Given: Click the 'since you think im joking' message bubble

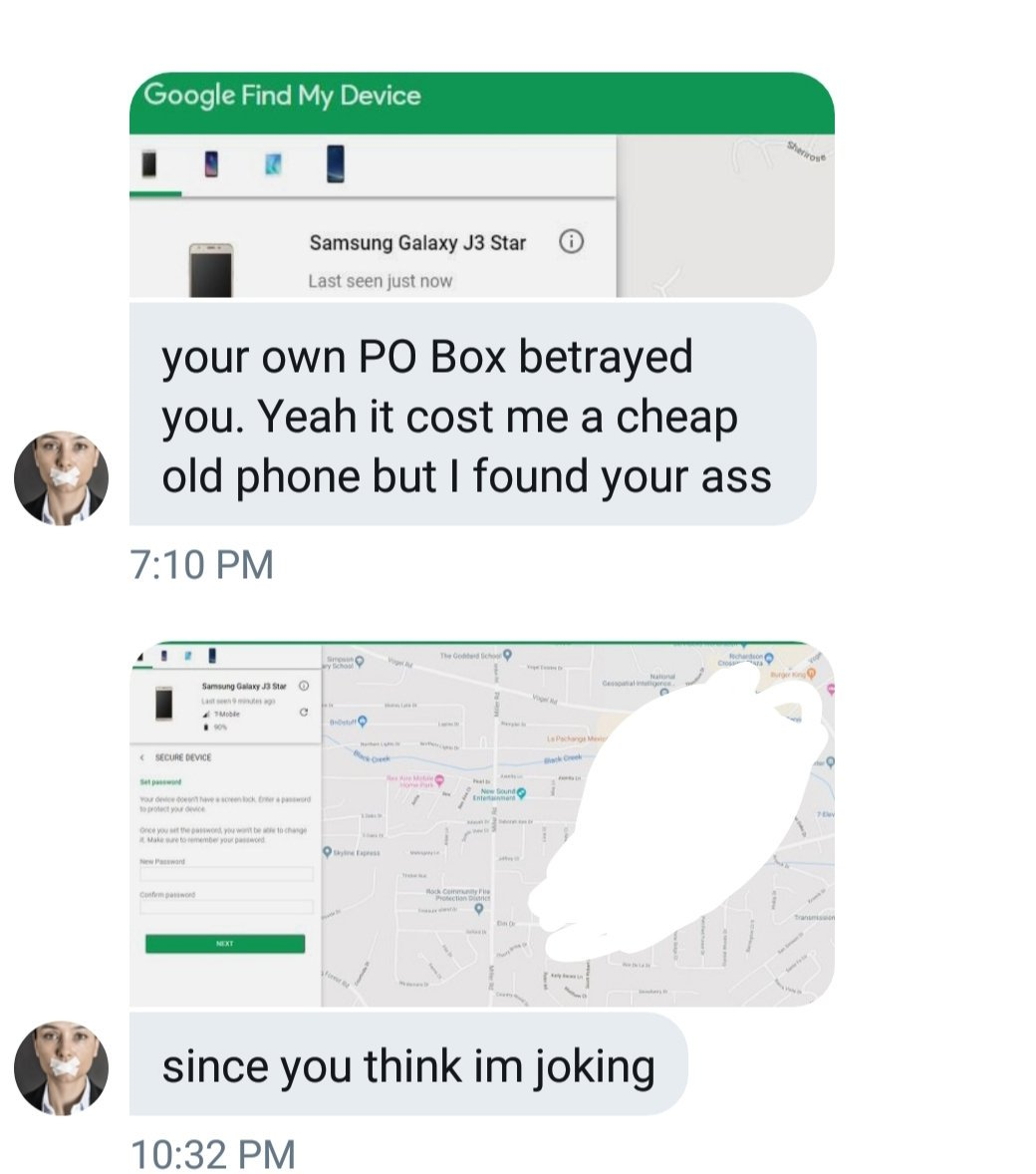Looking at the screenshot, I should (x=408, y=1064).
